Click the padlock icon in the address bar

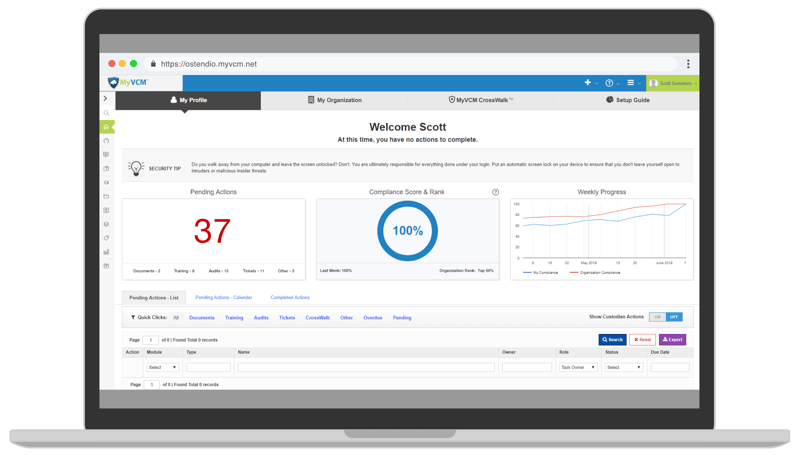tap(153, 64)
